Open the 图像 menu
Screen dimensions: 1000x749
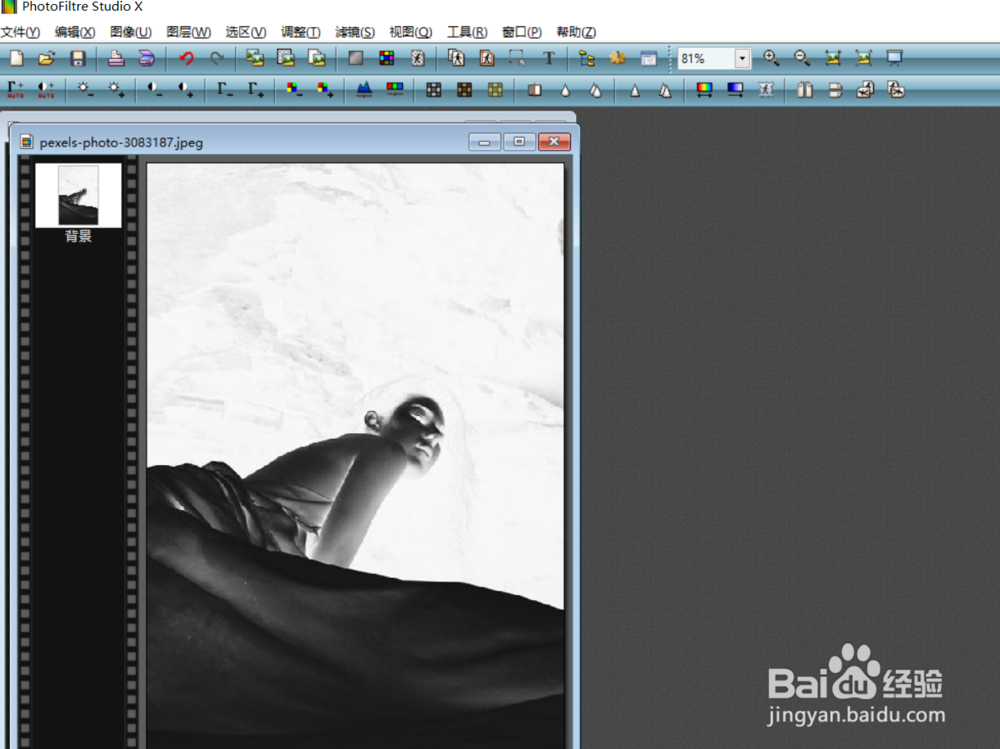(x=131, y=32)
